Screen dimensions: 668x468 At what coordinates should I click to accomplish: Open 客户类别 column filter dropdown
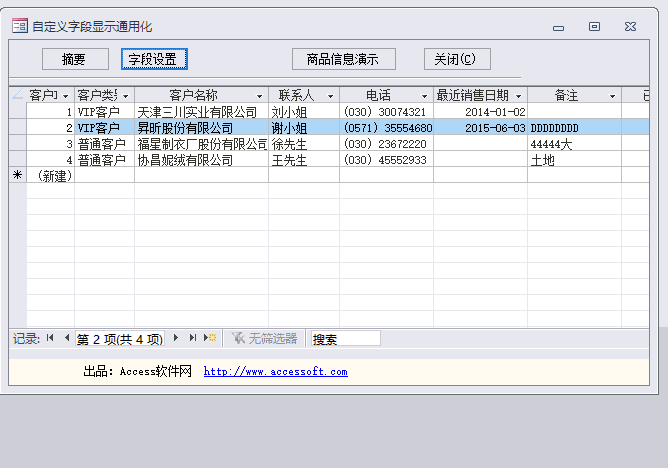tap(126, 96)
